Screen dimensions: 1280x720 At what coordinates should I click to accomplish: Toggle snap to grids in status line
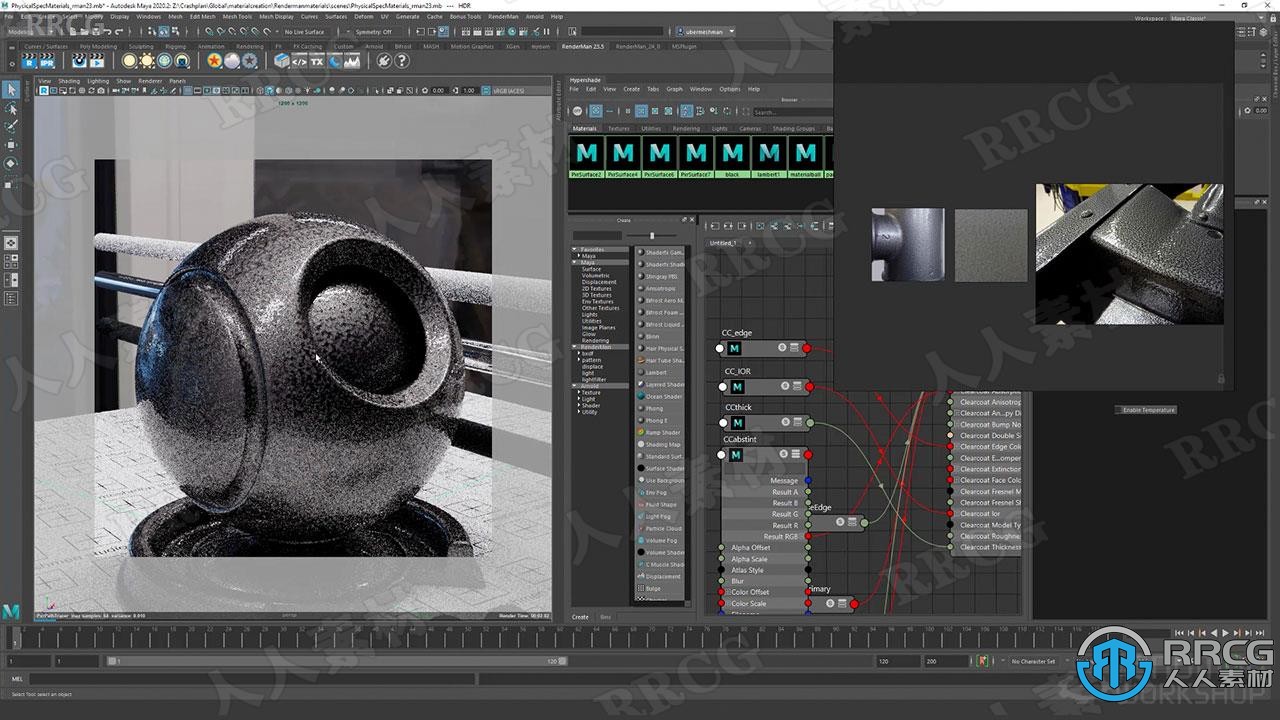[x=209, y=32]
